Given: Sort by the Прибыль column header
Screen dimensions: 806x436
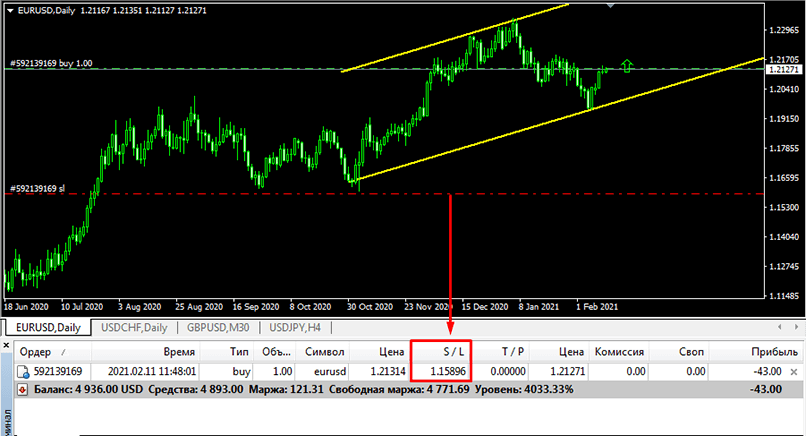Looking at the screenshot, I should point(755,352).
